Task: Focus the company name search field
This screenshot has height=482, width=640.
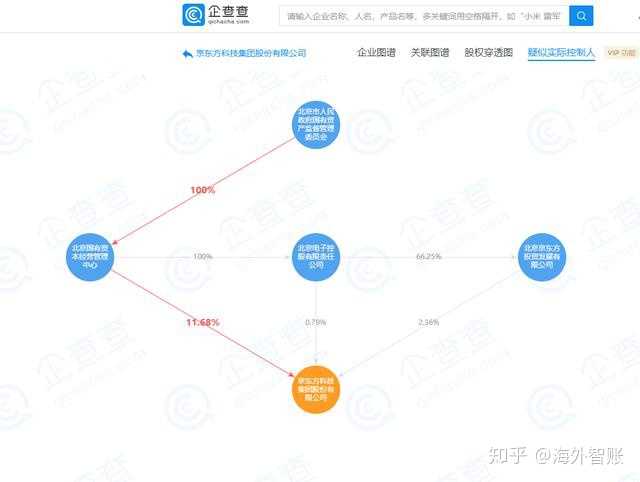Action: coord(424,16)
